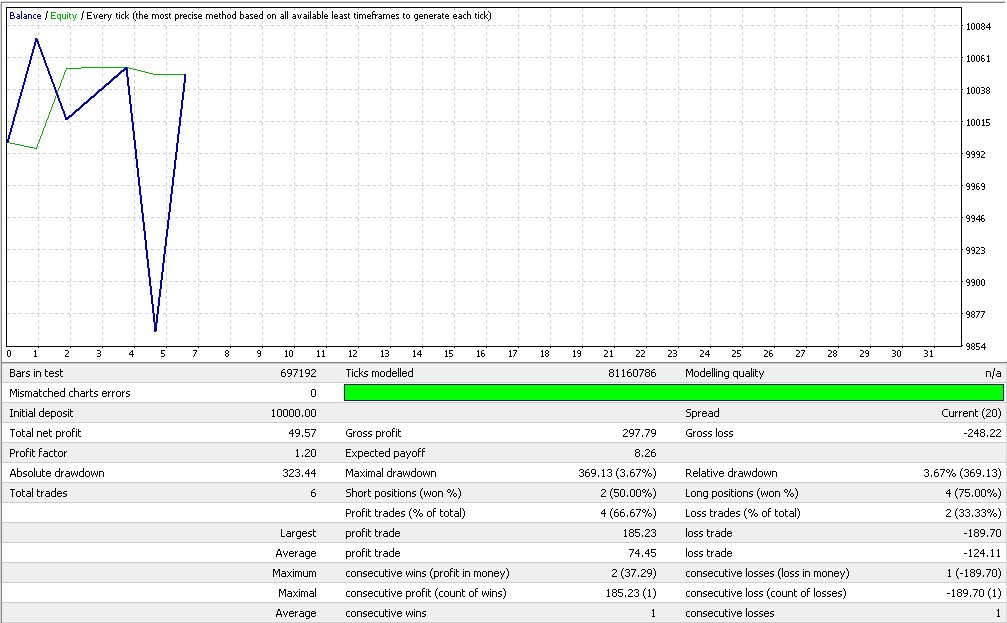This screenshot has height=623, width=1007.
Task: Click the blue Balance legend label
Action: point(25,16)
